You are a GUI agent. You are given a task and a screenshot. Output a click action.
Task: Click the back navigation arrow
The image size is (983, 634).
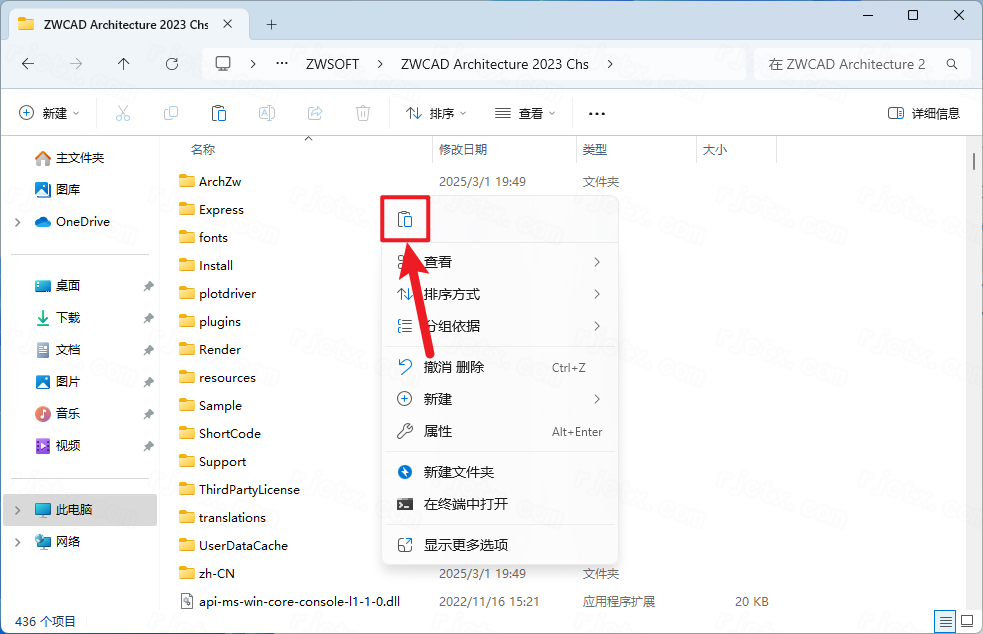click(28, 64)
